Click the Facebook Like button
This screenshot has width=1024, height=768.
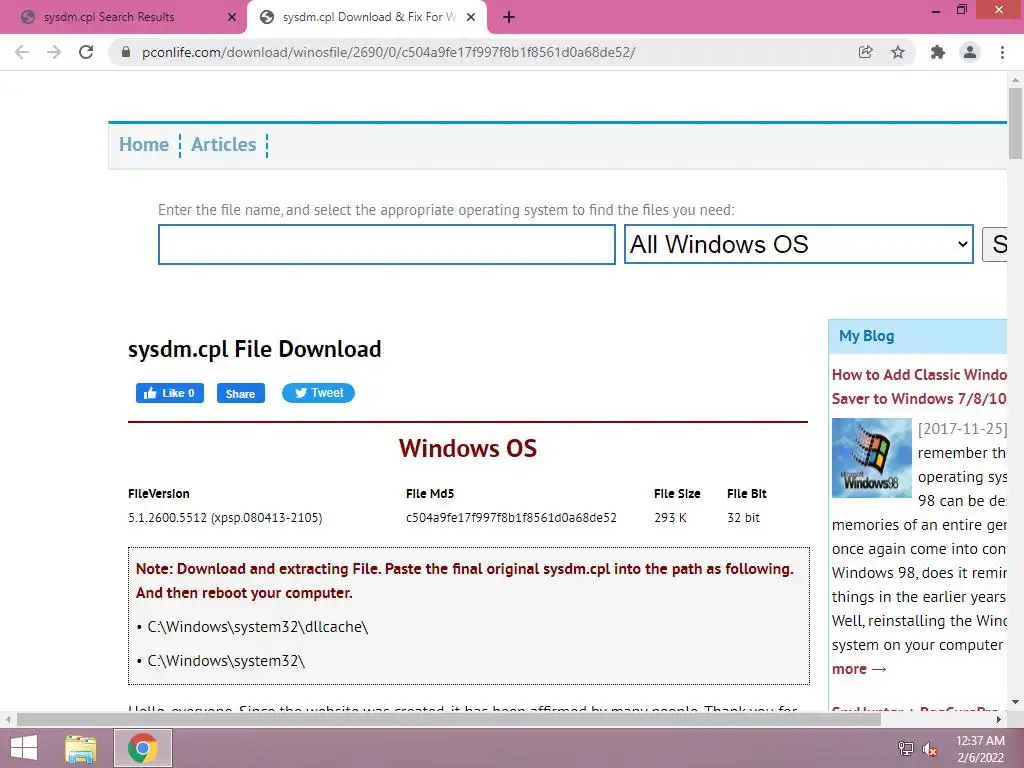click(x=170, y=393)
